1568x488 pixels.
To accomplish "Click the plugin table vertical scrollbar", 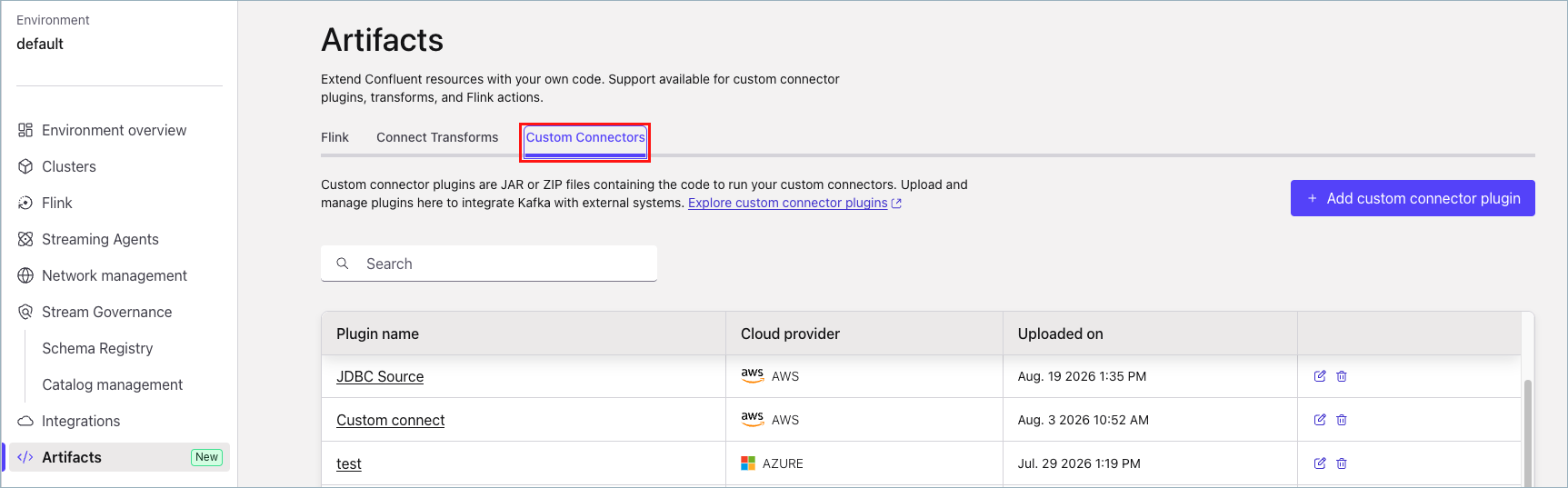I will coord(1528,433).
